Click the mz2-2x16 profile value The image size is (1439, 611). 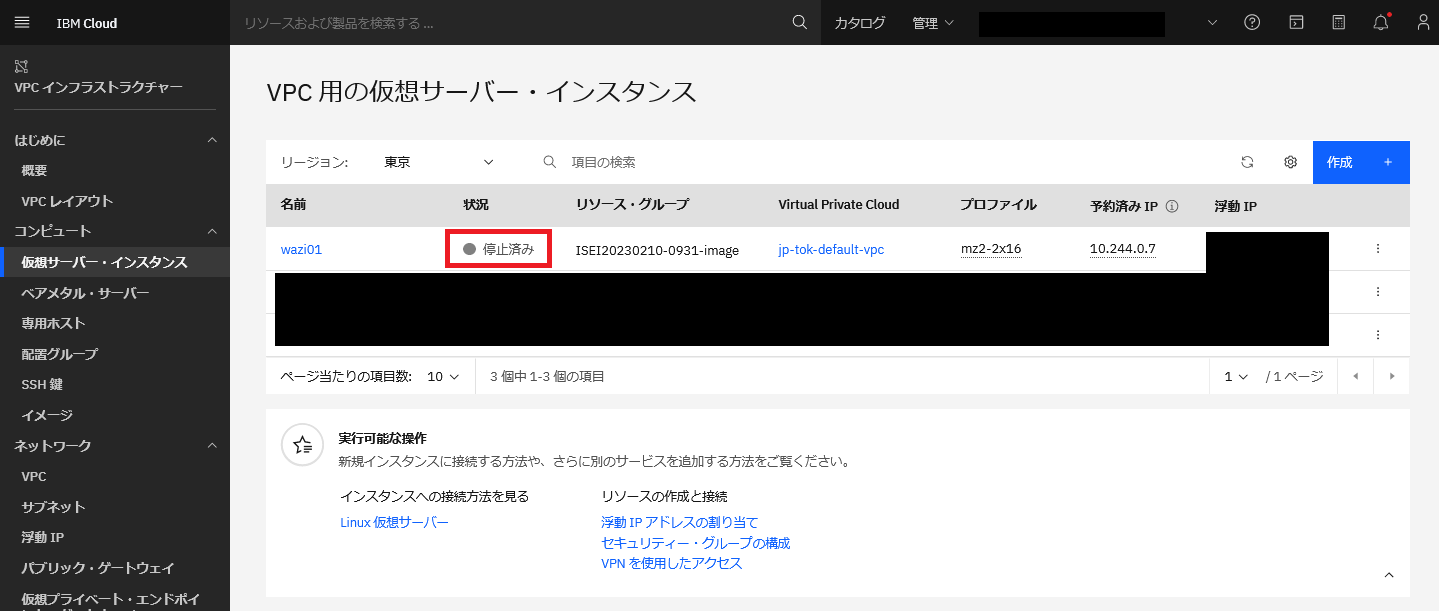991,249
